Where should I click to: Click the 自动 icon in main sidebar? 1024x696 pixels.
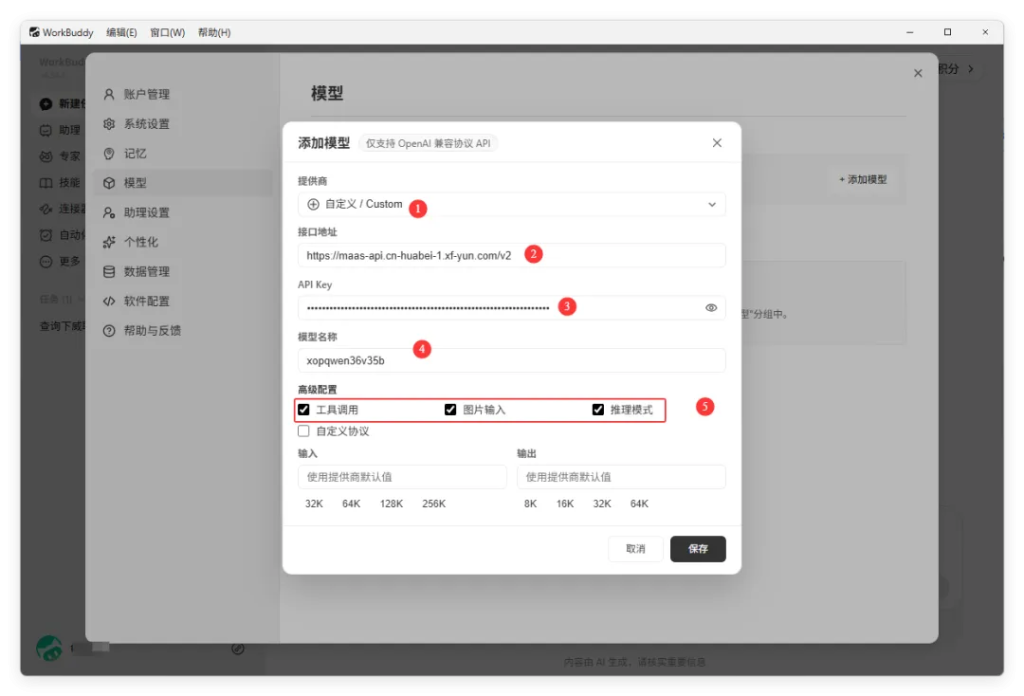tap(46, 235)
